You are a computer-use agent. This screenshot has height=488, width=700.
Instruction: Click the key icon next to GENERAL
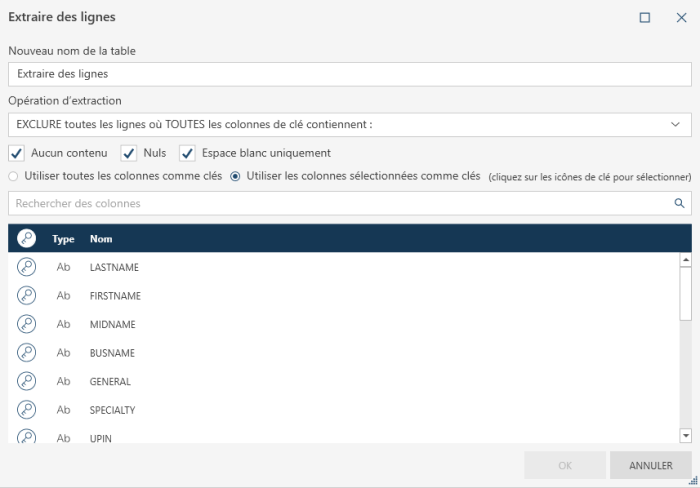coord(27,381)
